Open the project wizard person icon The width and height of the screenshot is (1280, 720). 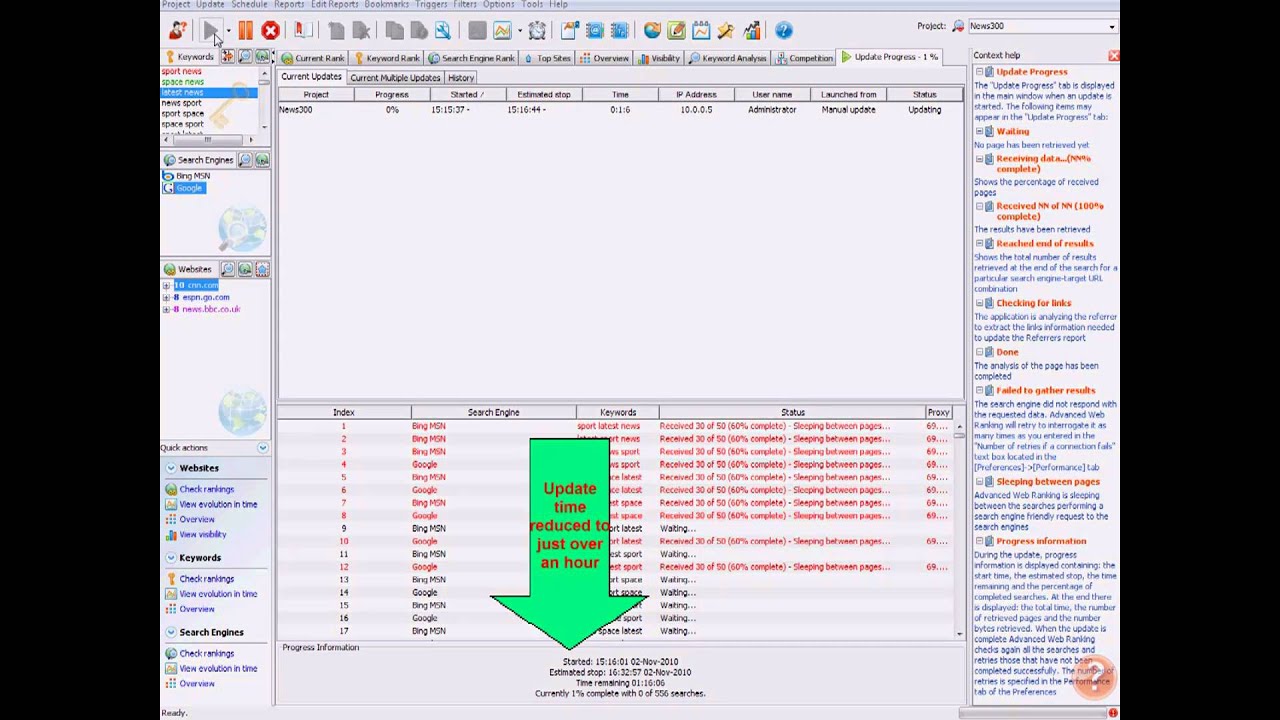178,31
